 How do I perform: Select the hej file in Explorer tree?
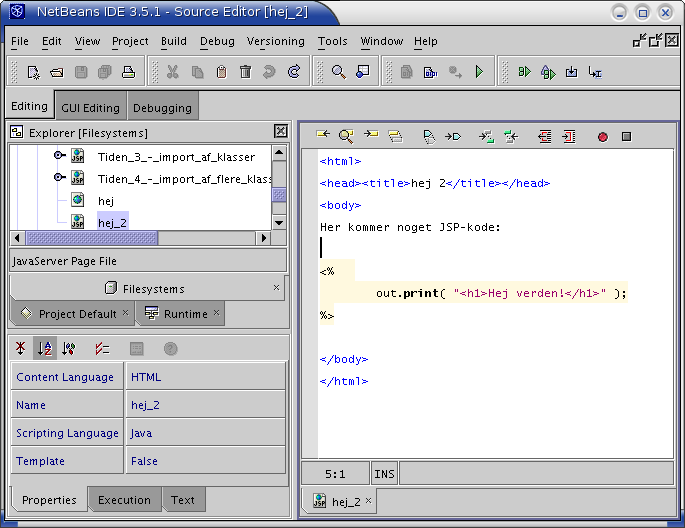coord(106,201)
